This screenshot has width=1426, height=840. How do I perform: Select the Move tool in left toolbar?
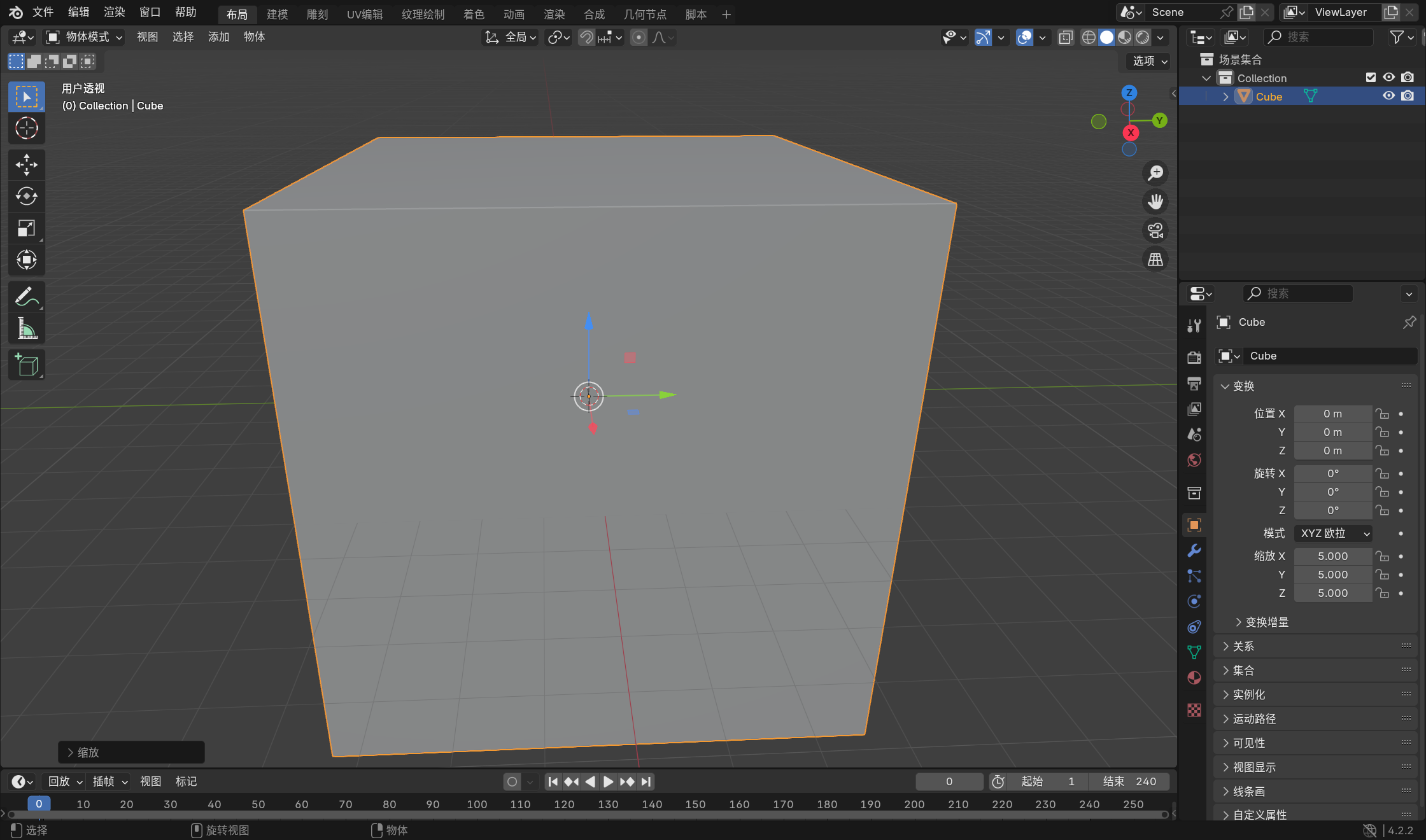pos(26,165)
